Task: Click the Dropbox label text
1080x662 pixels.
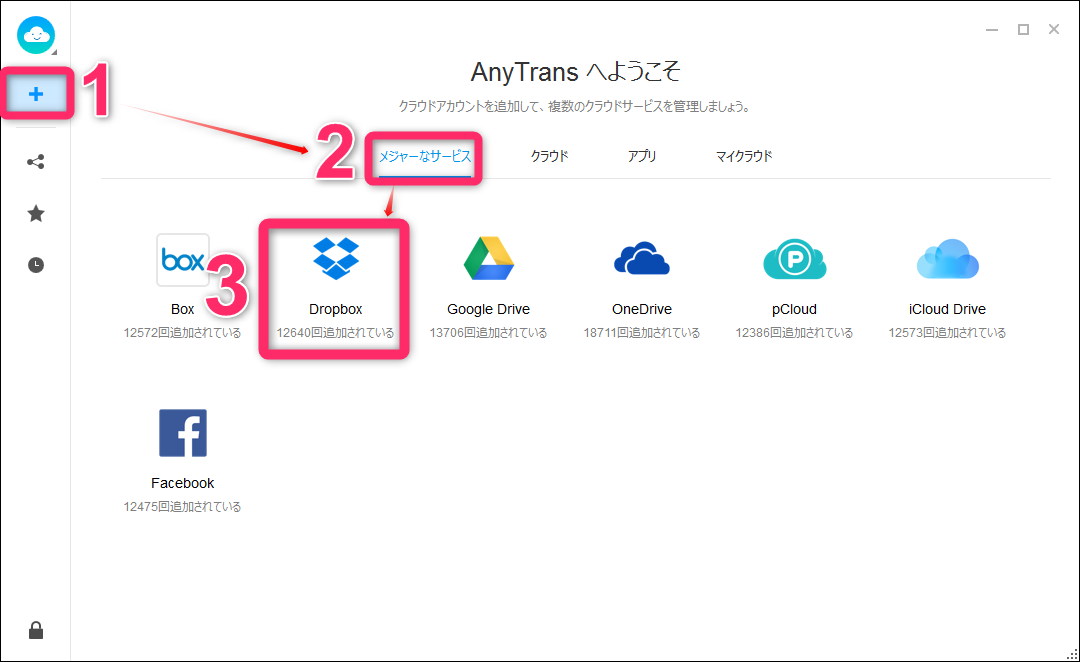Action: 335,309
